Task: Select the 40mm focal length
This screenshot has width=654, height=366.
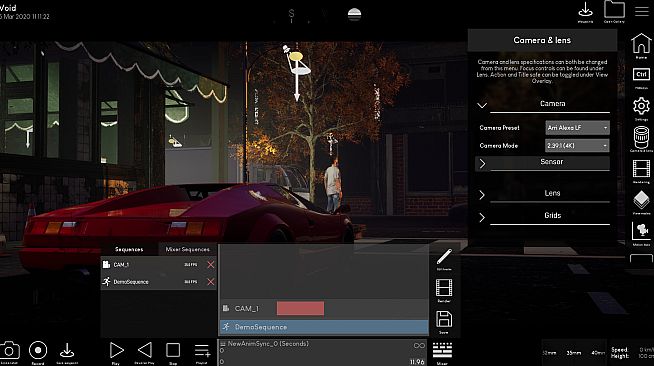Action: pyautogui.click(x=598, y=353)
